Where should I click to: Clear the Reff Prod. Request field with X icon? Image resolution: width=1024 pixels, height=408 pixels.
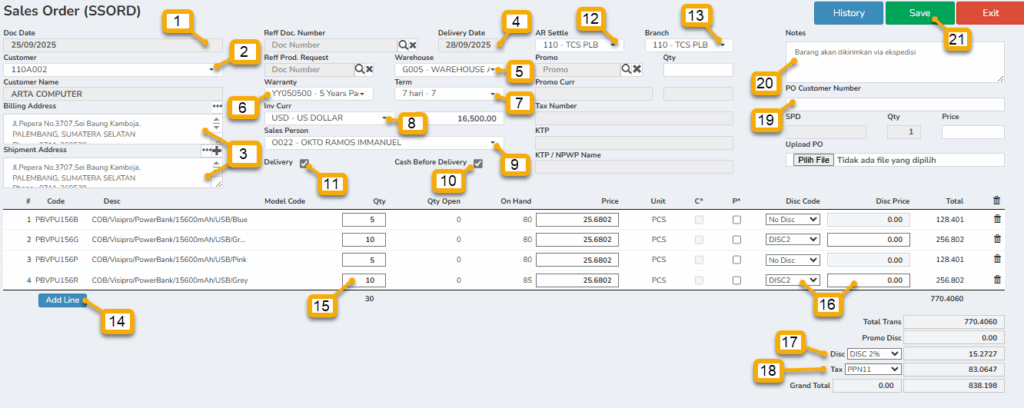pyautogui.click(x=369, y=69)
